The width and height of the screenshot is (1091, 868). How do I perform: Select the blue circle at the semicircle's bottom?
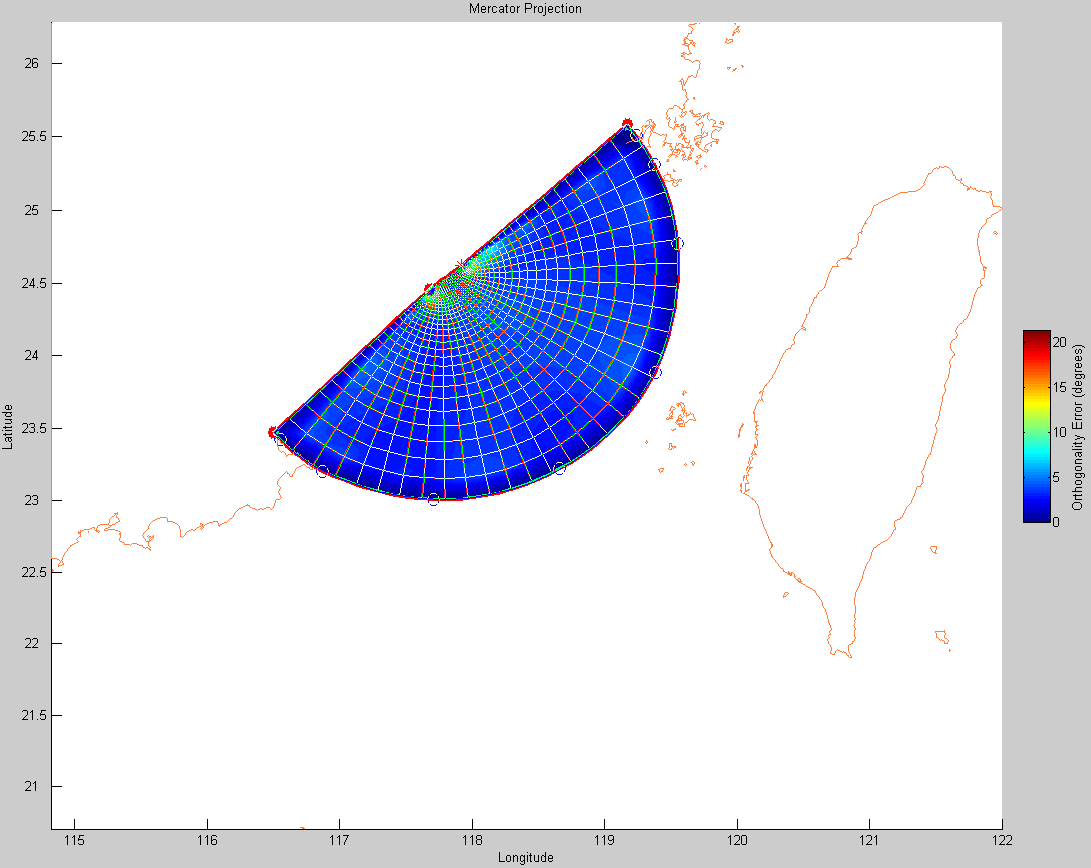pyautogui.click(x=433, y=500)
